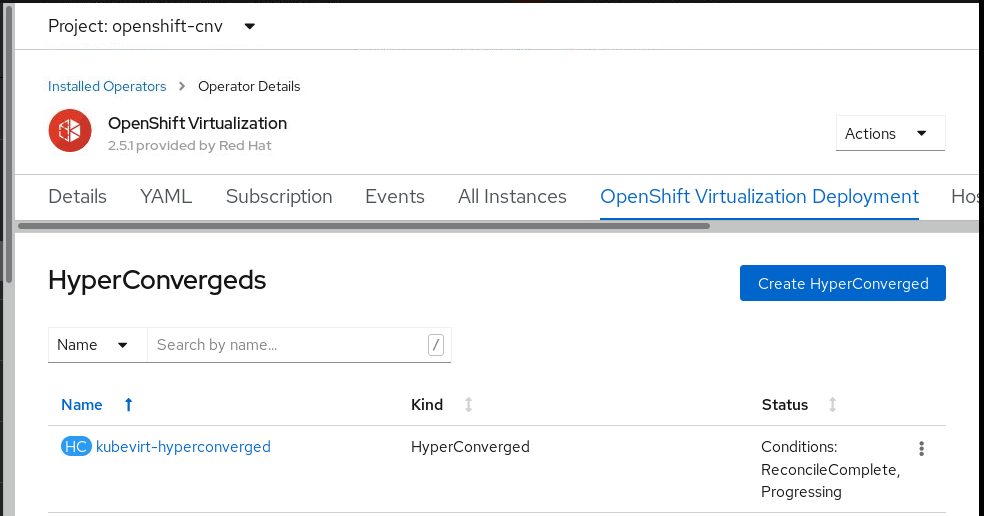Open the Subscription tab

coord(279,197)
